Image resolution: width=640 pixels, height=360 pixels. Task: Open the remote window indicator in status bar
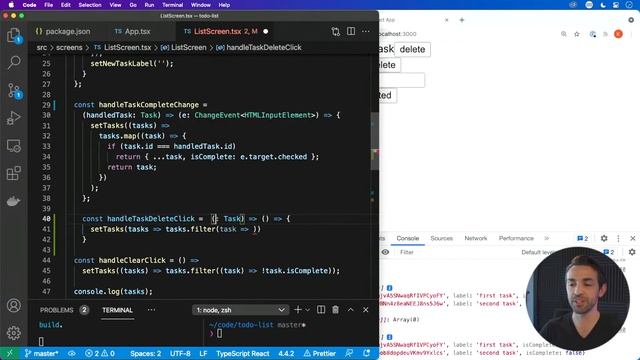point(10,353)
